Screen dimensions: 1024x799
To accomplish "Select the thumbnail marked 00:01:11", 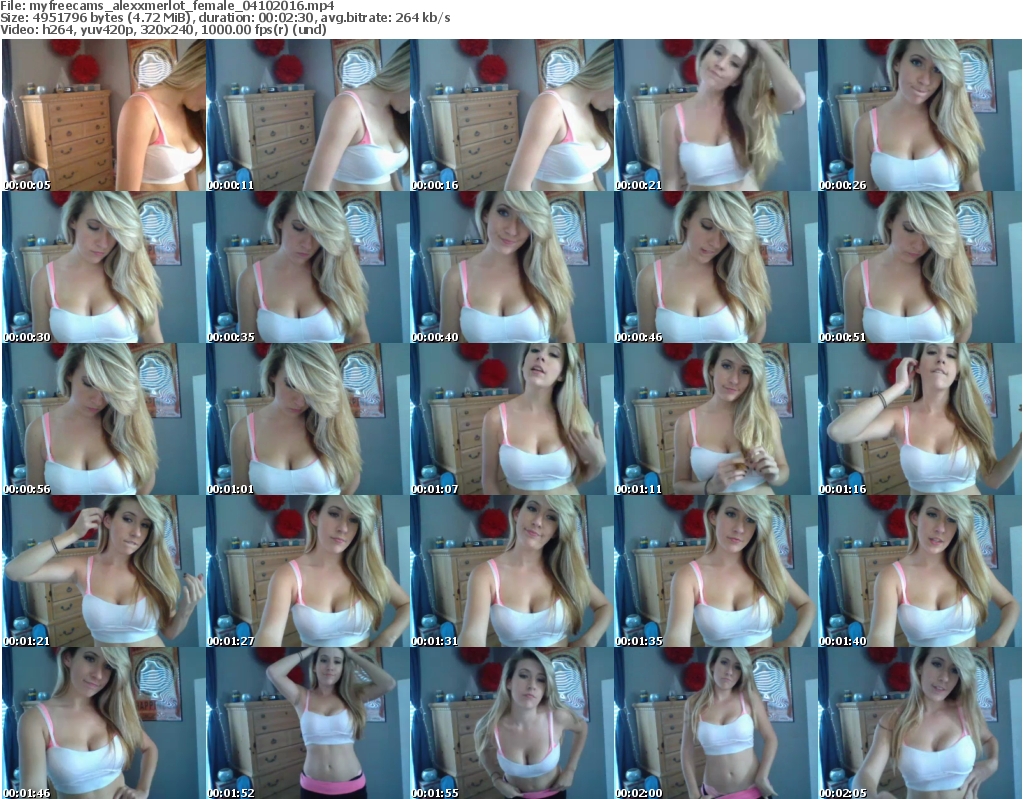I will point(715,419).
